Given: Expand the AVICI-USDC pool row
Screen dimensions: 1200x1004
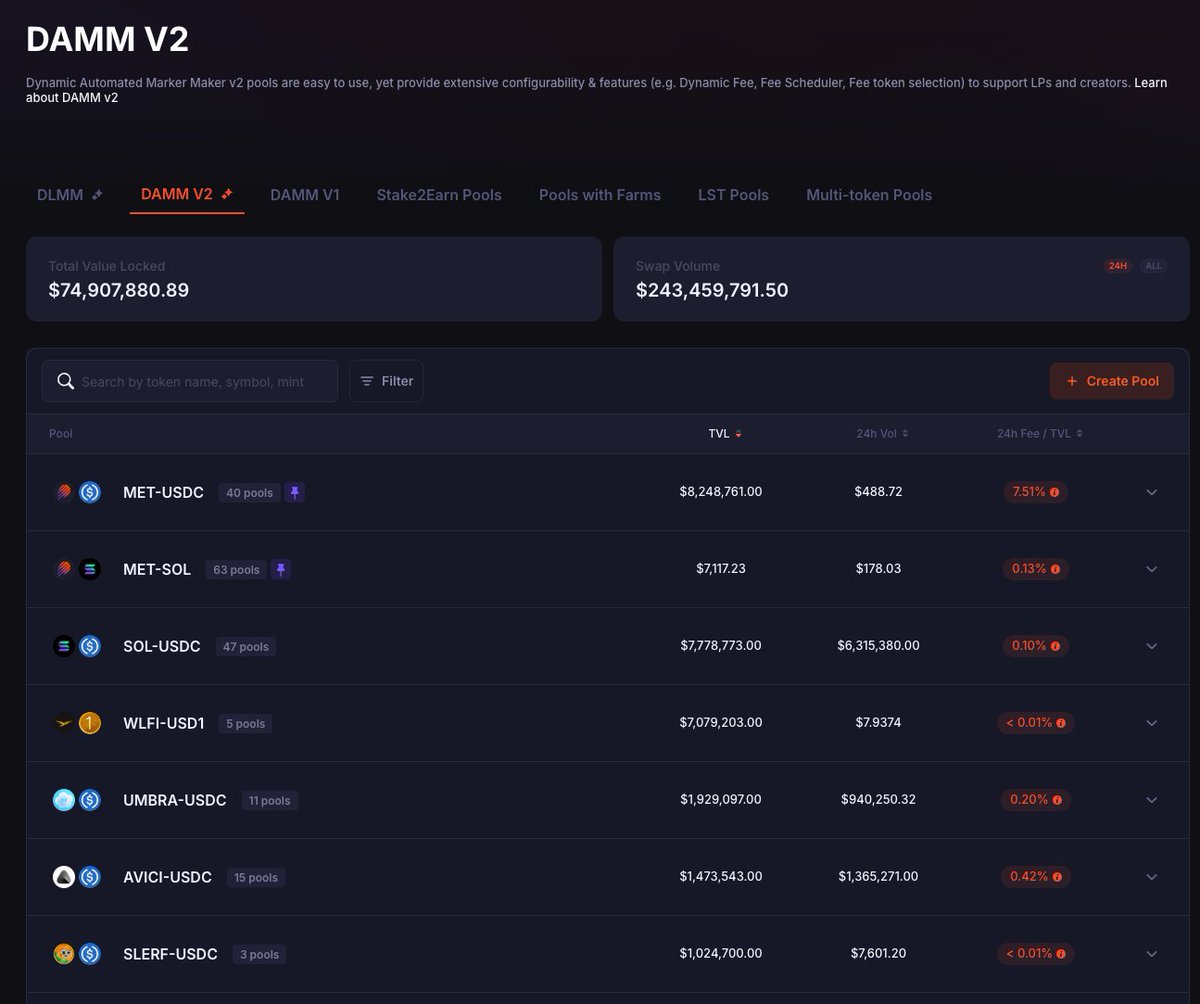Looking at the screenshot, I should click(x=1152, y=877).
